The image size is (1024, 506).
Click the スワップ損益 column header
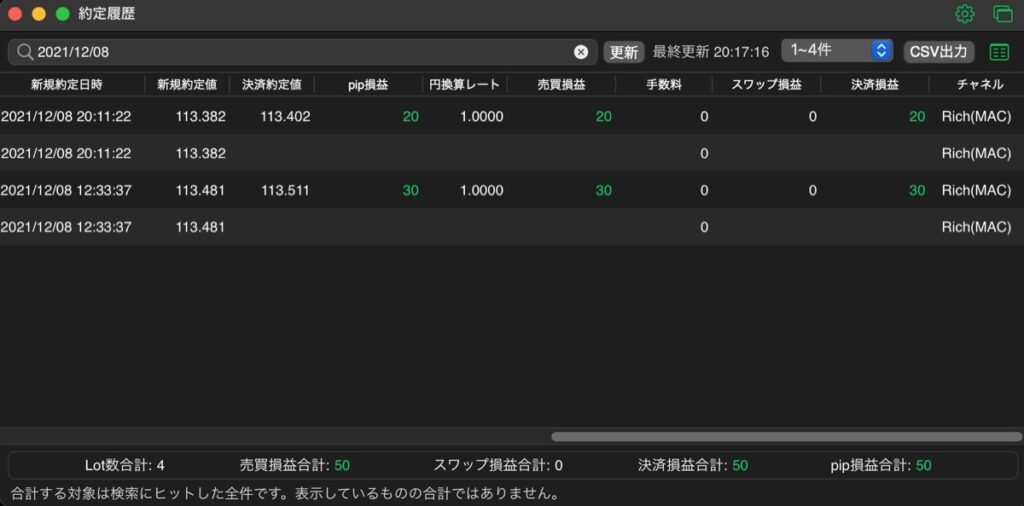[766, 84]
